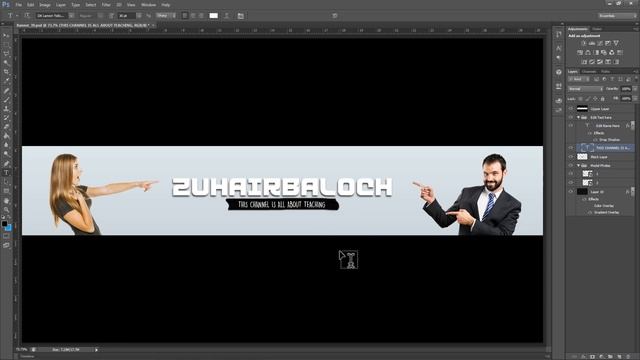Hide the Black Layer
Screen dimensions: 640x360
[571, 157]
